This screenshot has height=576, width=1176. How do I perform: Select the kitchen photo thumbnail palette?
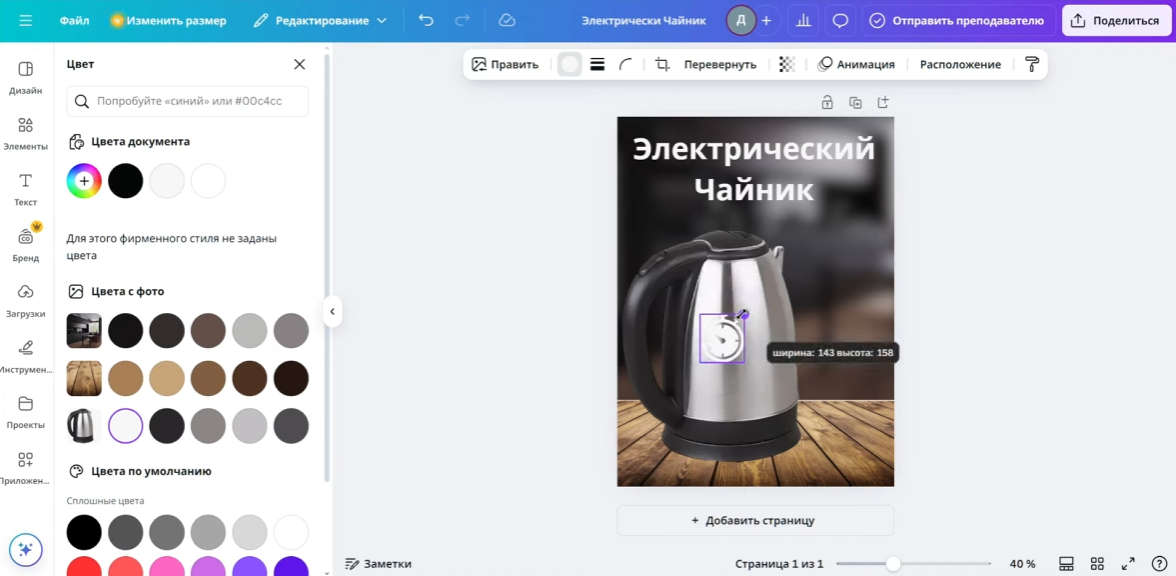tap(84, 330)
